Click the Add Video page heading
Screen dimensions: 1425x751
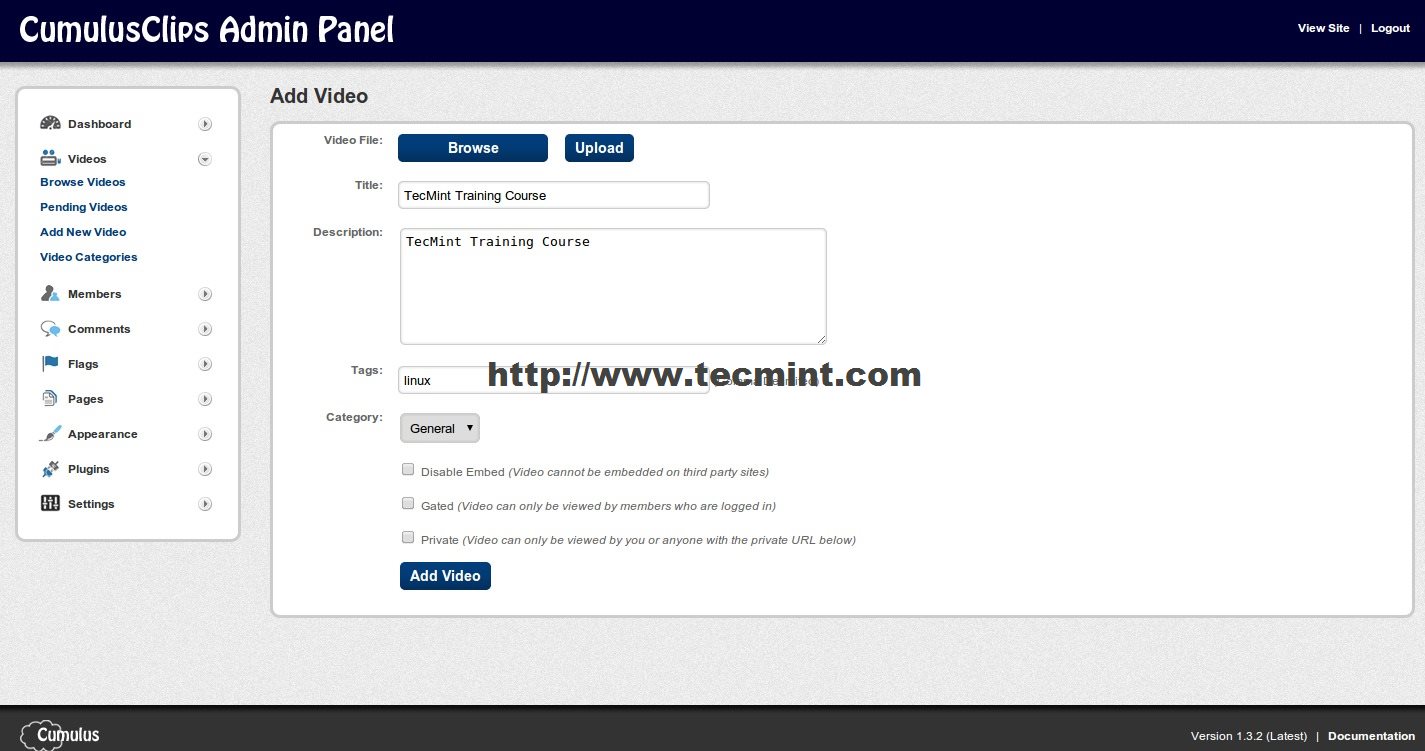click(319, 96)
